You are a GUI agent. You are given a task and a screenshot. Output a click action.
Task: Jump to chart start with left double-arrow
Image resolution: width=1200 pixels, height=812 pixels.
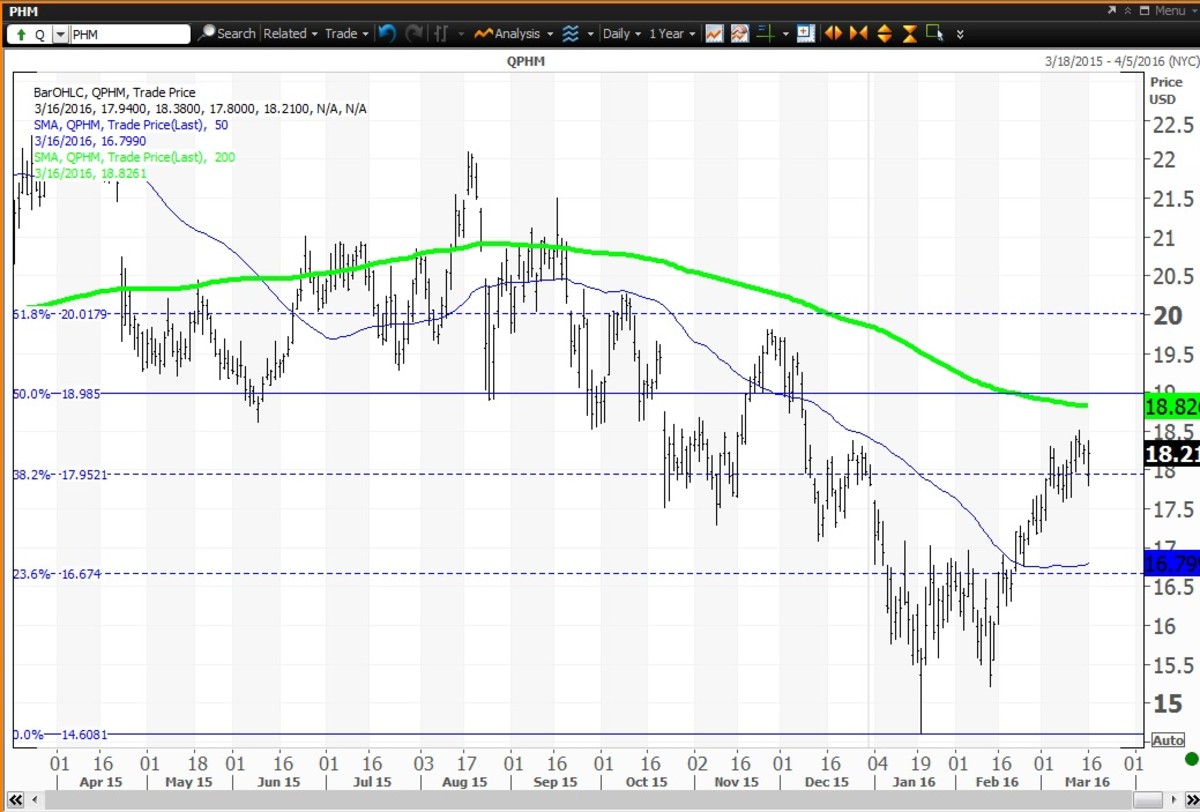tap(17, 802)
